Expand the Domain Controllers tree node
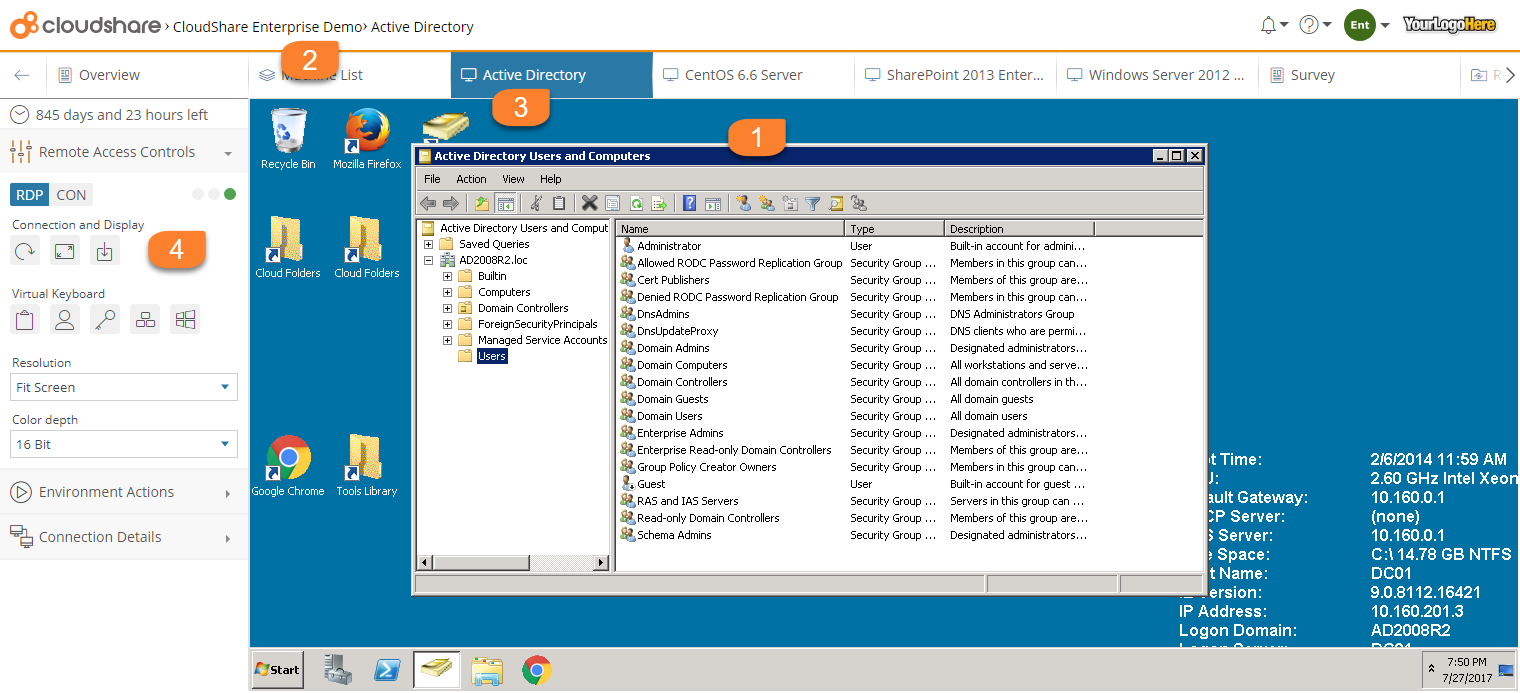This screenshot has width=1520, height=693. [x=448, y=308]
